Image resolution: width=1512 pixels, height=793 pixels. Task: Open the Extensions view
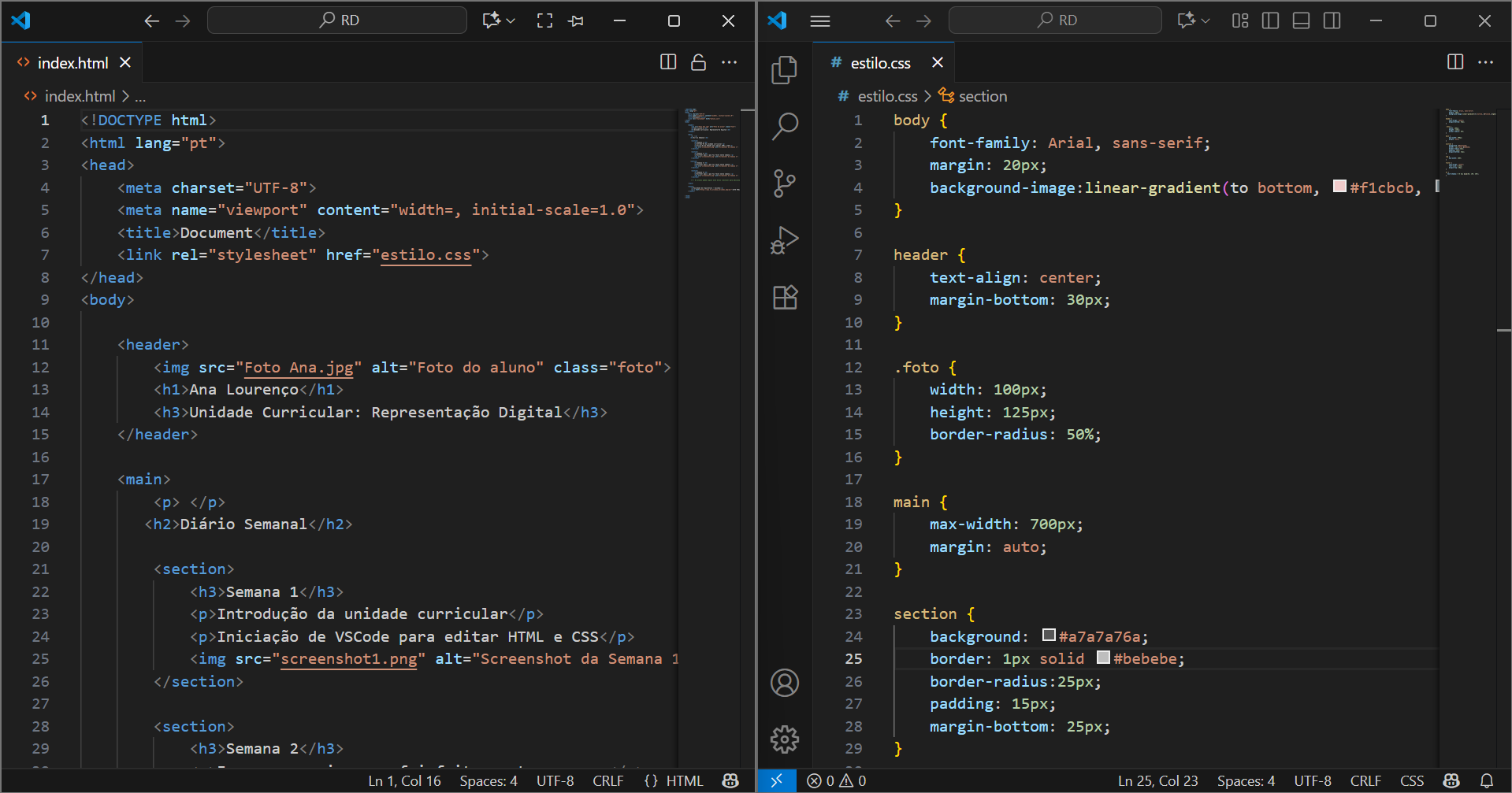(784, 298)
